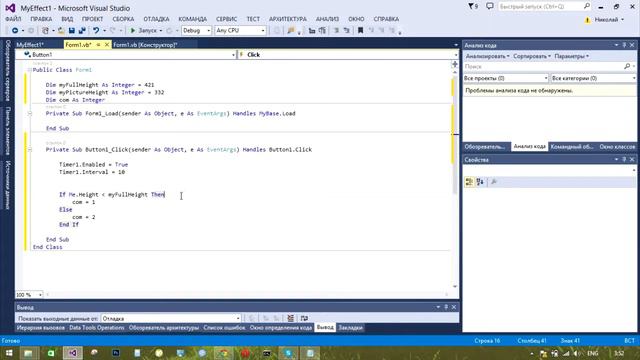The image size is (640, 360).
Task: Open the ВИД menu
Action: point(67,19)
